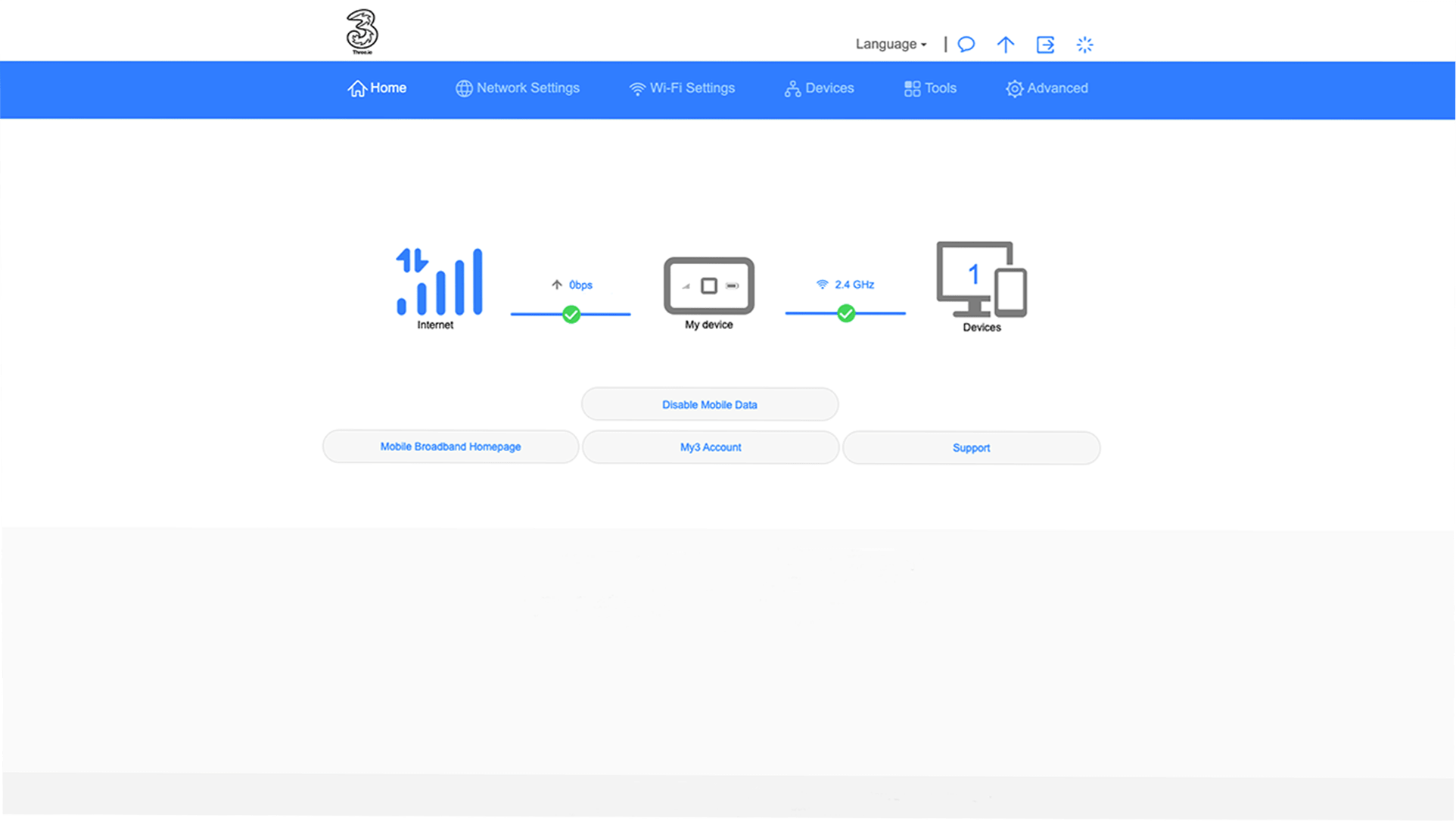Disable Mobile Data button
Screen dimensions: 1456x821
tap(709, 405)
